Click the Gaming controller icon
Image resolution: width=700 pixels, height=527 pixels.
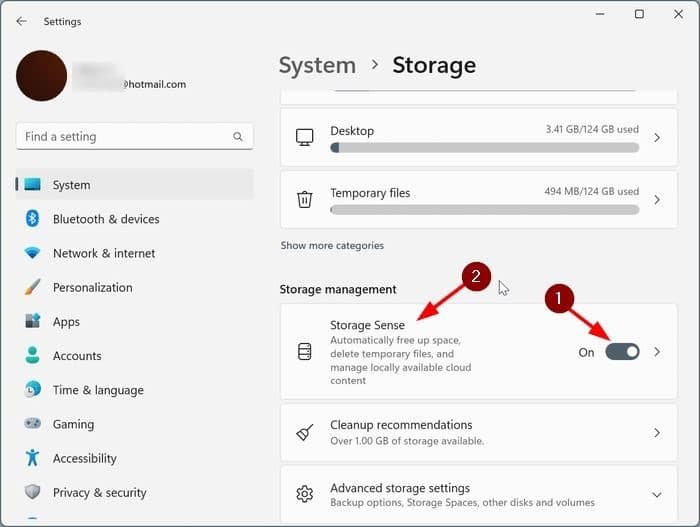(32, 423)
